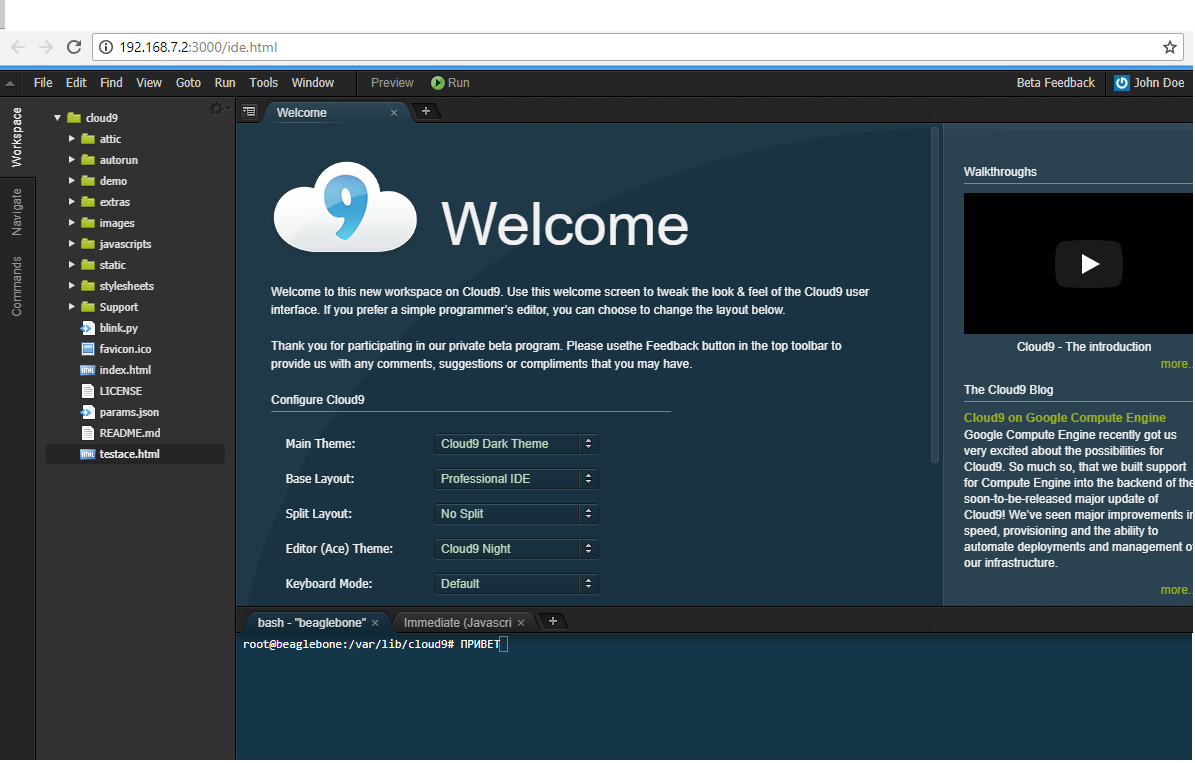The width and height of the screenshot is (1195, 763).
Task: Open the Tools menu
Action: (264, 83)
